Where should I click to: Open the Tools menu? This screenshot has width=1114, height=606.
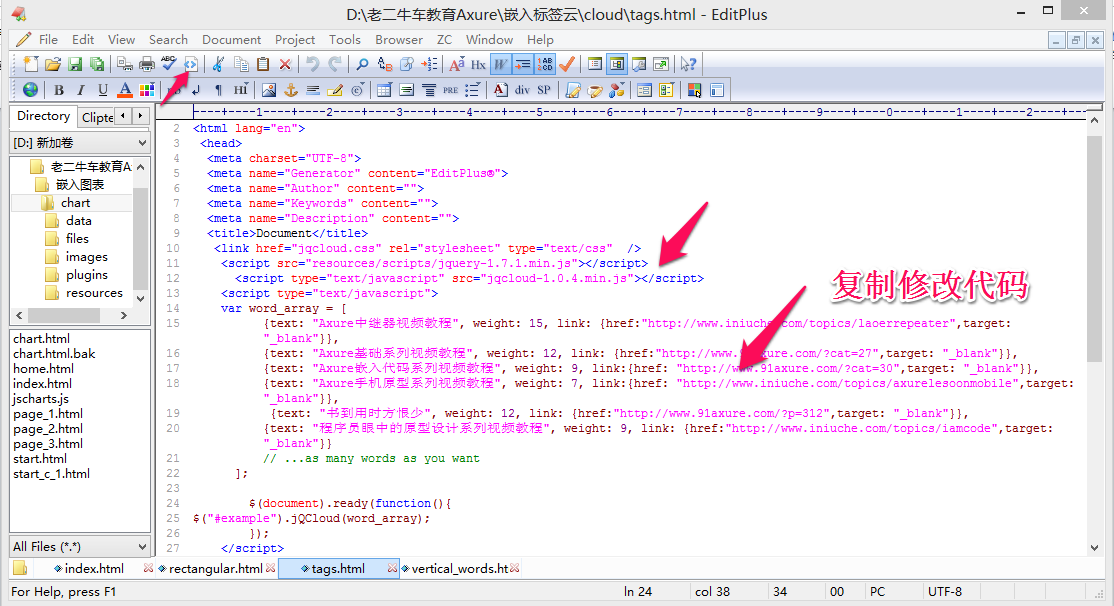345,40
